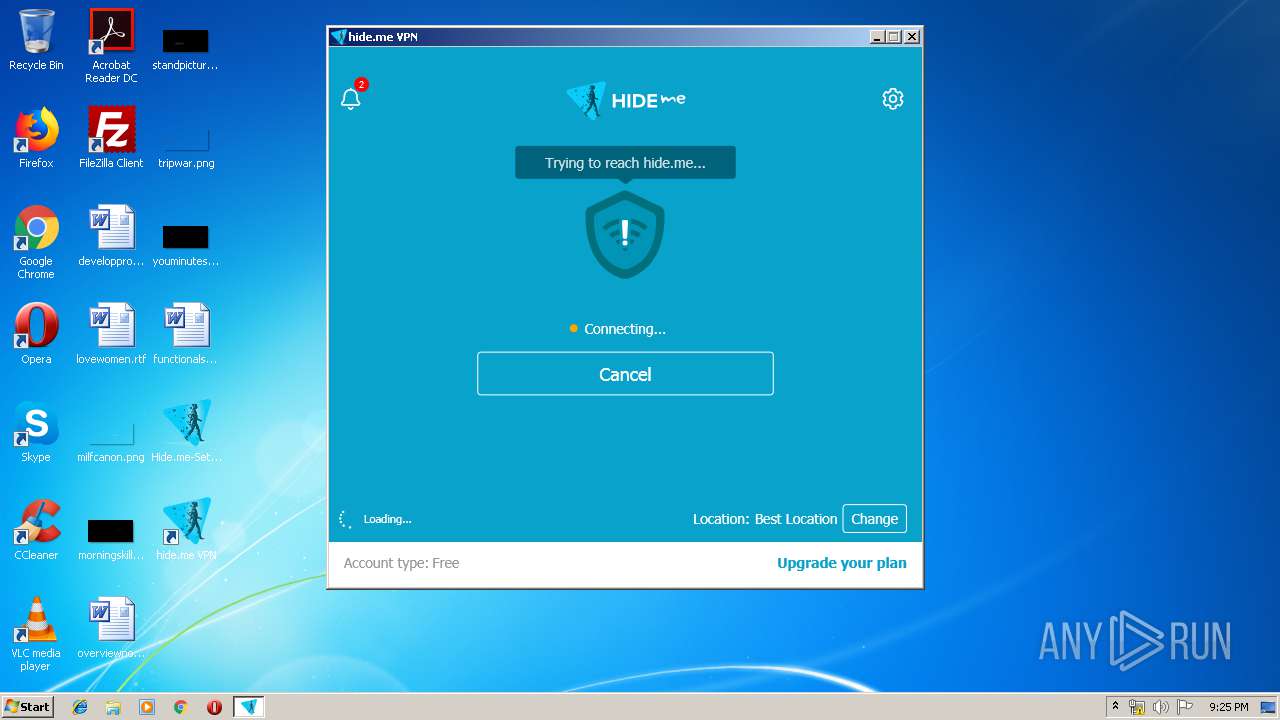The height and width of the screenshot is (720, 1280).
Task: Show hidden system tray icons
Action: tap(1115, 707)
